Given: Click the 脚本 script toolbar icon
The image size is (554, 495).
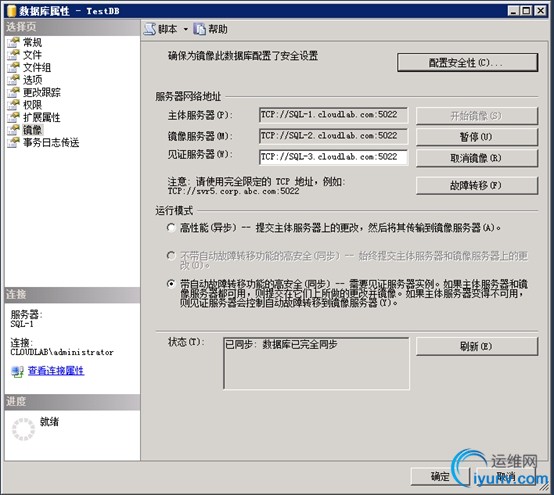Looking at the screenshot, I should (x=150, y=29).
